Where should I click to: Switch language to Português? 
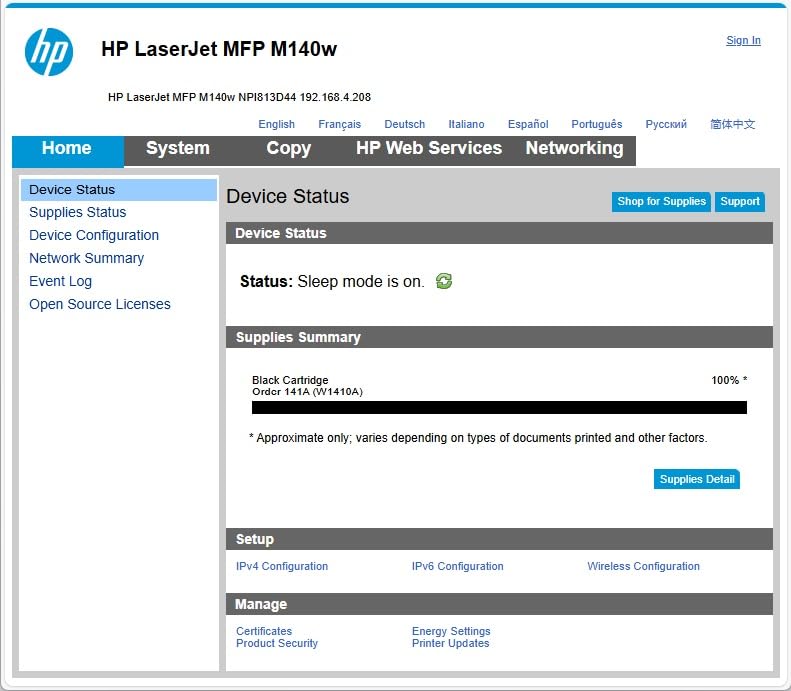click(x=597, y=124)
